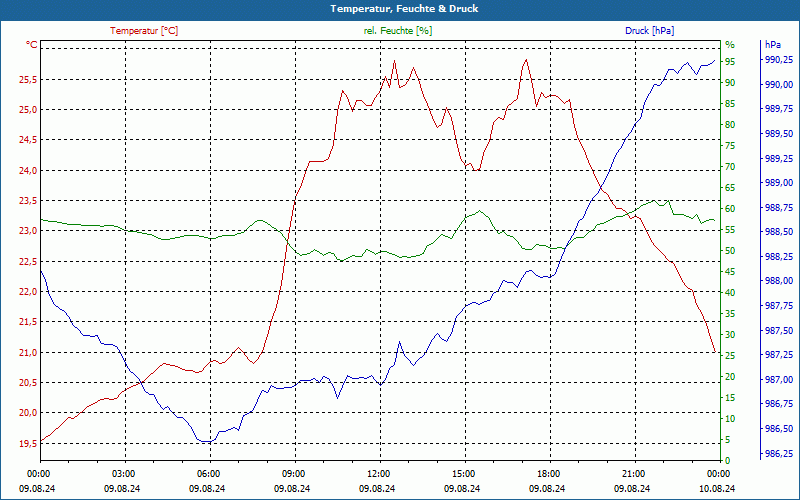Click the 989,00 pressure axis value
Viewport: 800px width, 500px height.
[x=779, y=183]
